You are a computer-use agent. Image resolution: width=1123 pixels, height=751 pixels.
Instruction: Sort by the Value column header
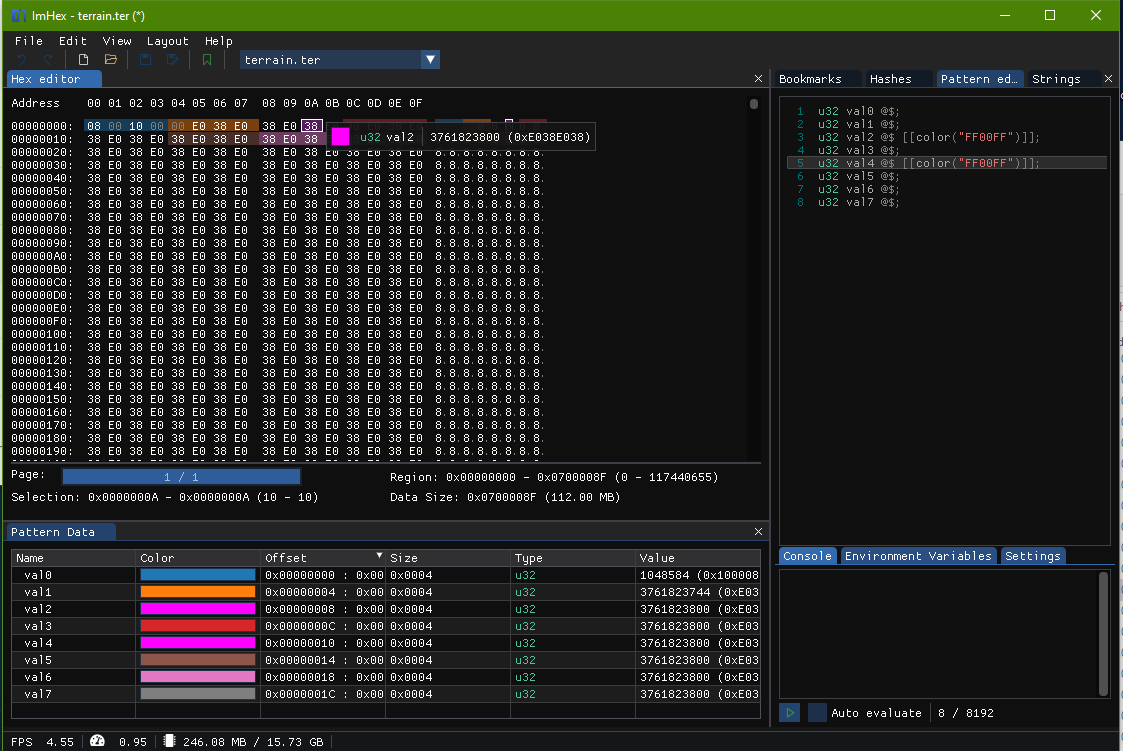click(698, 558)
